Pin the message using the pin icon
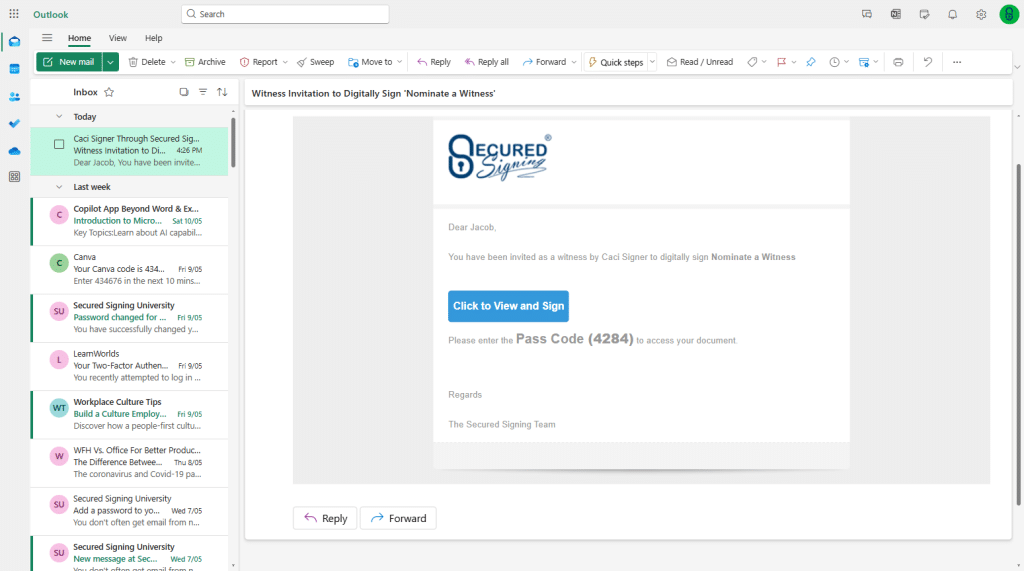Viewport: 1024px width, 571px height. [811, 62]
